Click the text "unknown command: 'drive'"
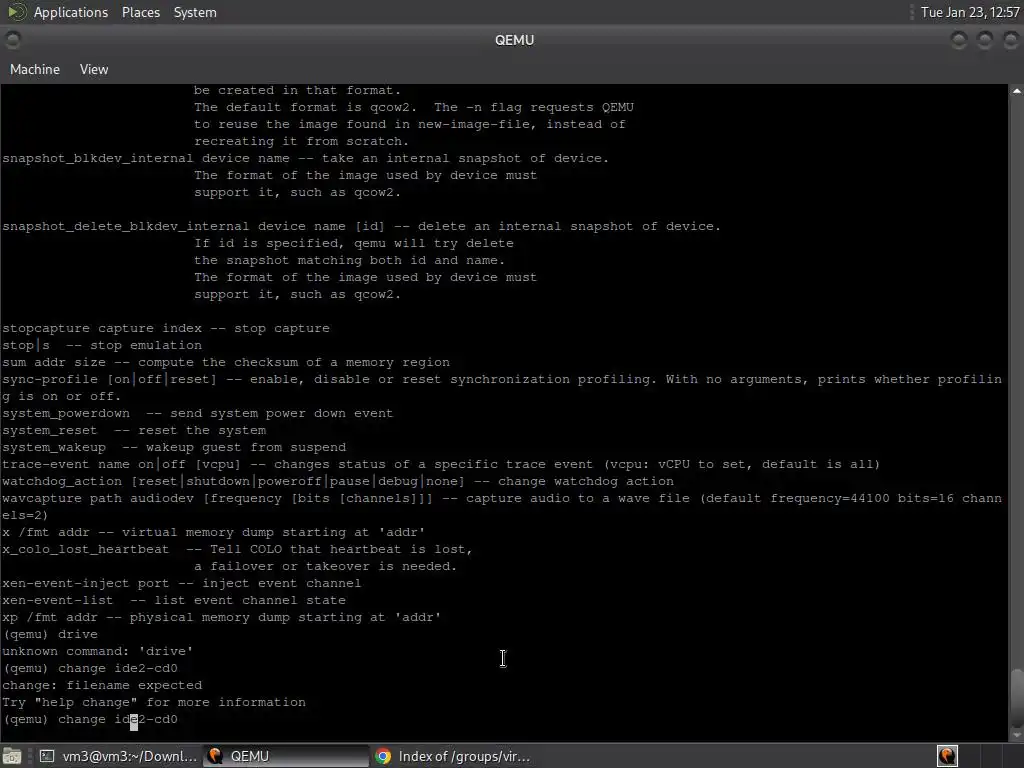Image resolution: width=1024 pixels, height=768 pixels. pyautogui.click(x=97, y=651)
